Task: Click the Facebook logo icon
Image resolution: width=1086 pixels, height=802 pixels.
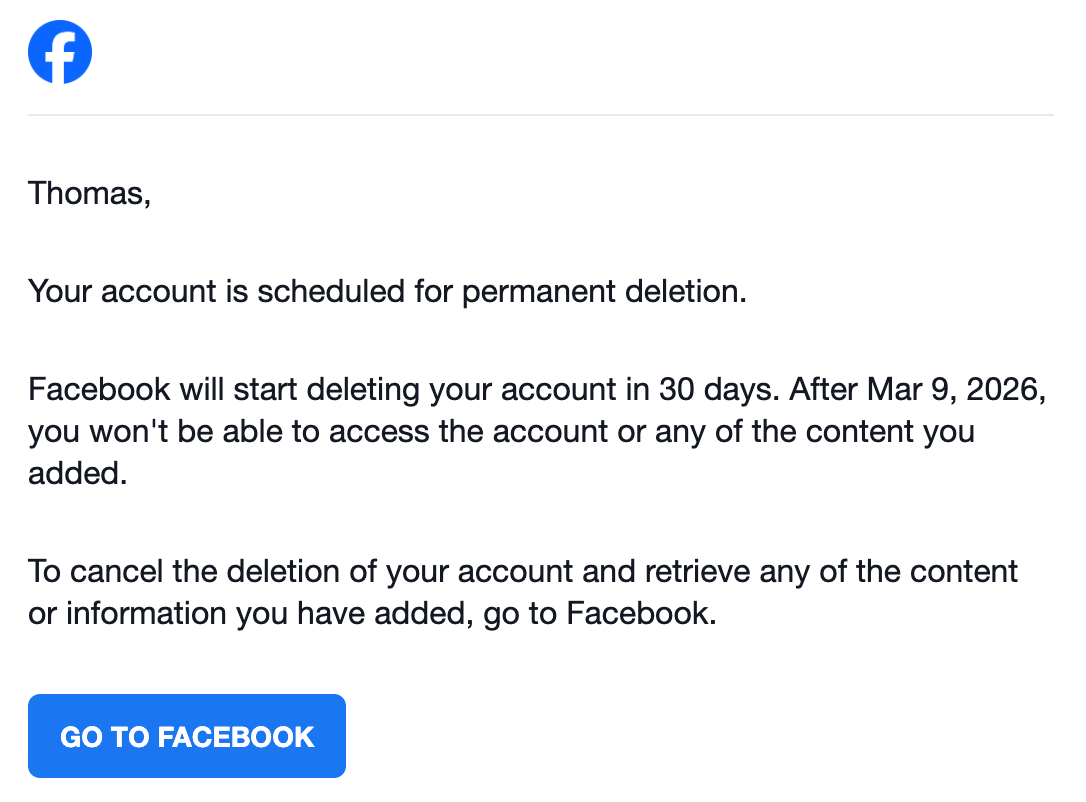Action: (60, 52)
